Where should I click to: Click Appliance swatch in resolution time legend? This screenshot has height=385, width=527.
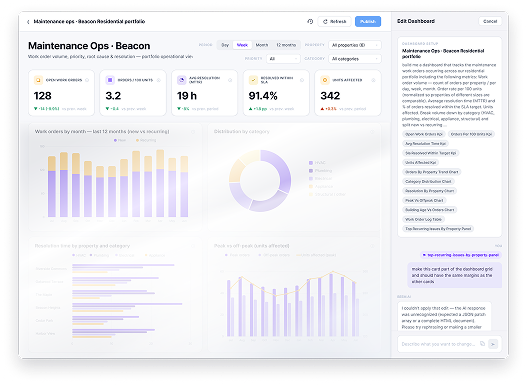[146, 255]
